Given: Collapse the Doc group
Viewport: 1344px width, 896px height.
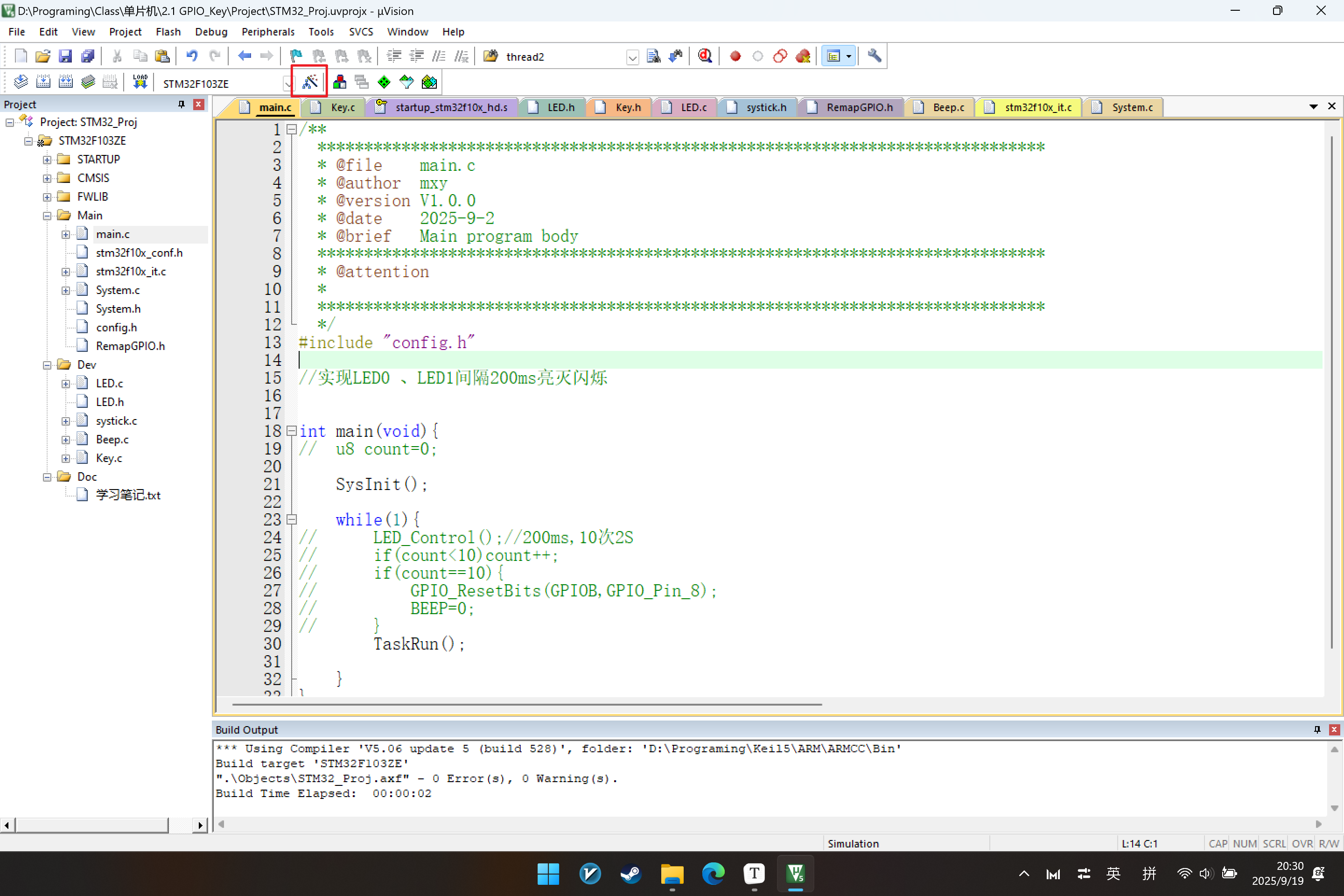Looking at the screenshot, I should tap(47, 477).
